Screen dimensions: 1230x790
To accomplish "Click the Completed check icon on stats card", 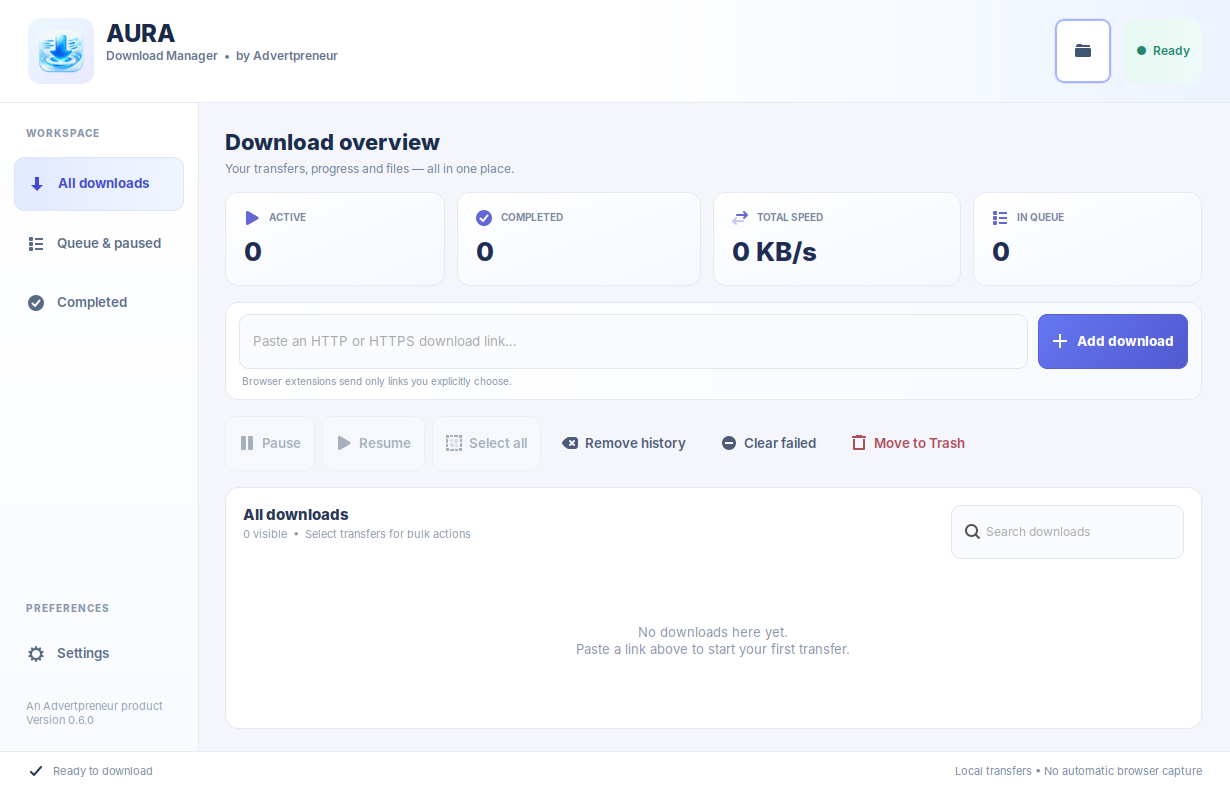I will pyautogui.click(x=484, y=217).
